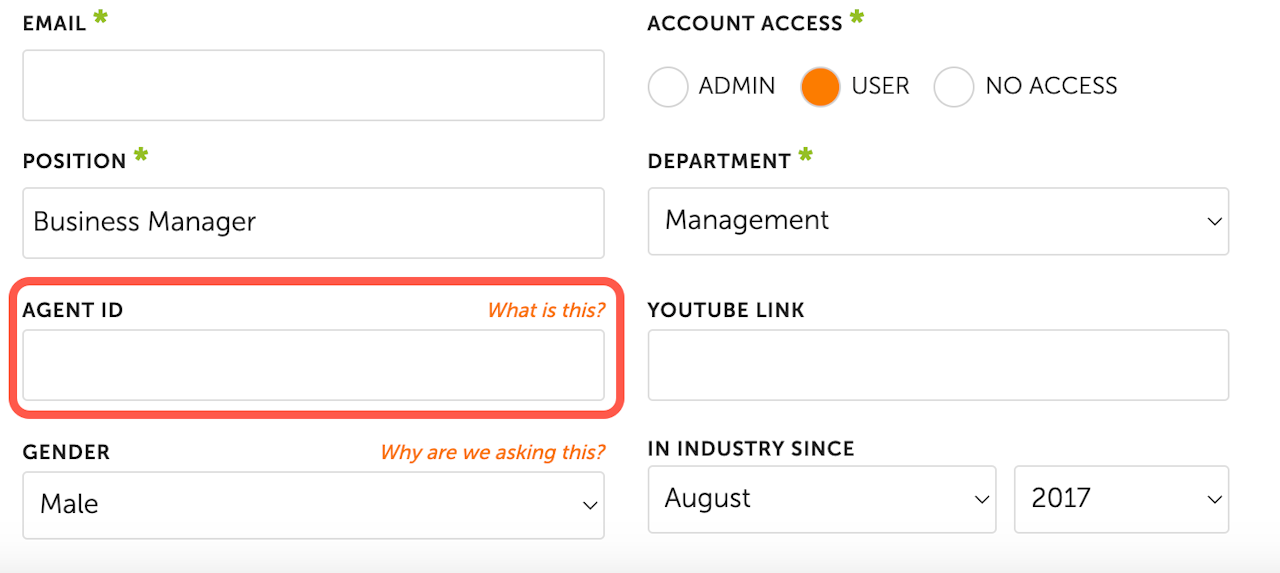
Task: Click the YouTube Link input field
Action: tap(938, 365)
